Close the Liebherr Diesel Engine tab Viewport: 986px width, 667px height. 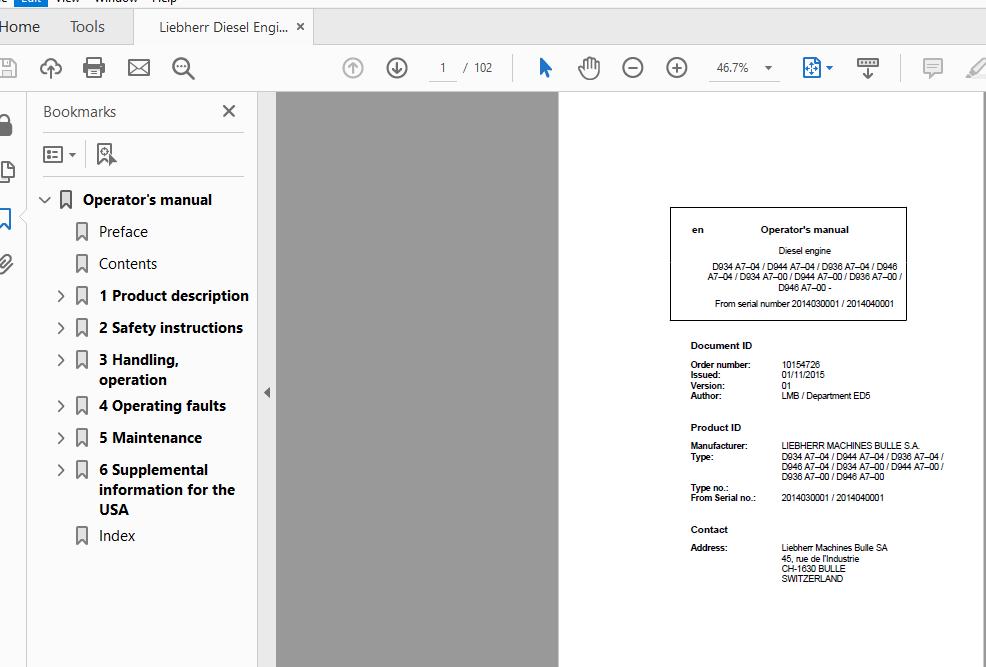[x=301, y=27]
